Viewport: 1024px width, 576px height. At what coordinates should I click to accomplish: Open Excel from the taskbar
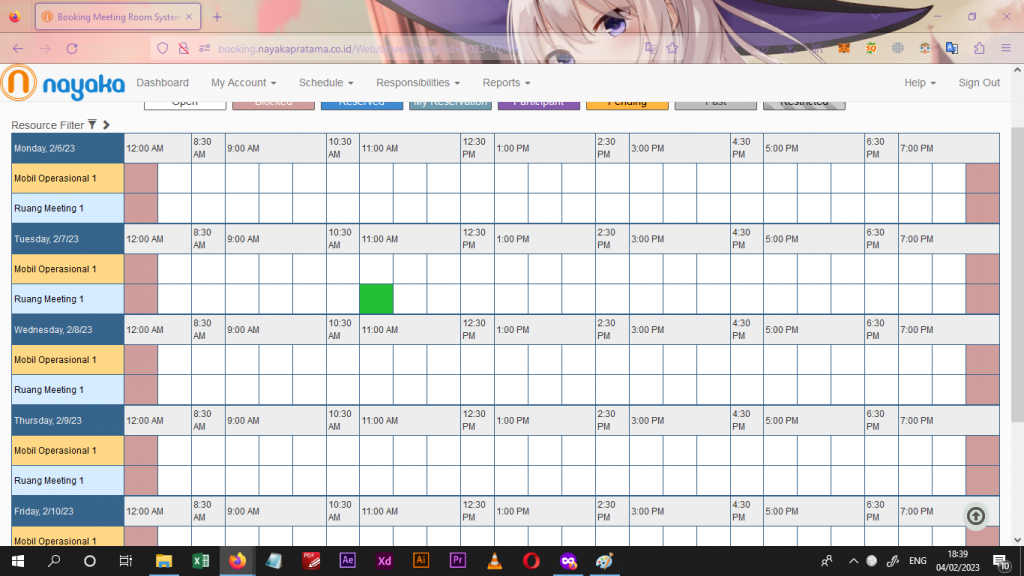point(200,561)
